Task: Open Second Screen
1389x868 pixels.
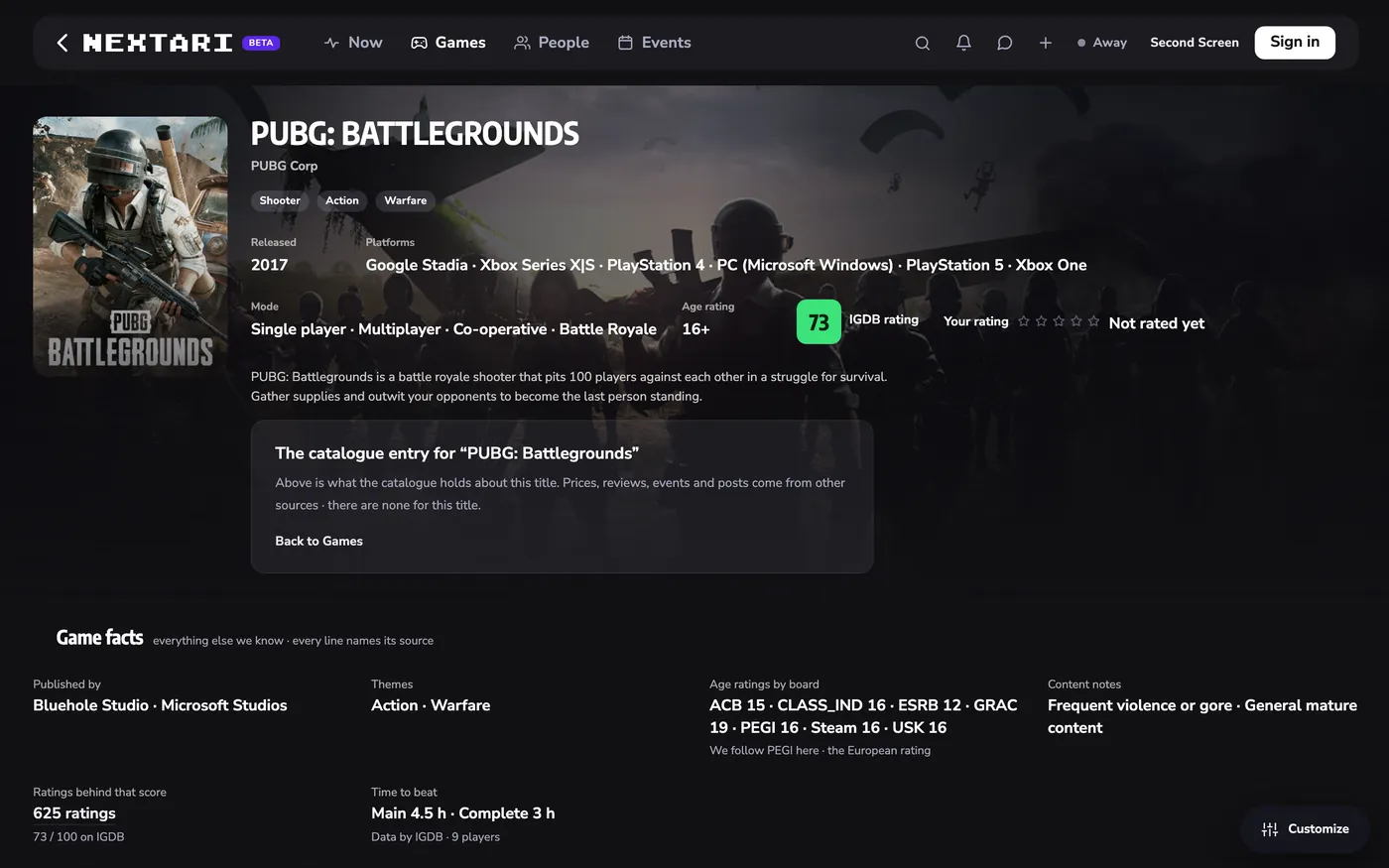Action: [x=1195, y=43]
